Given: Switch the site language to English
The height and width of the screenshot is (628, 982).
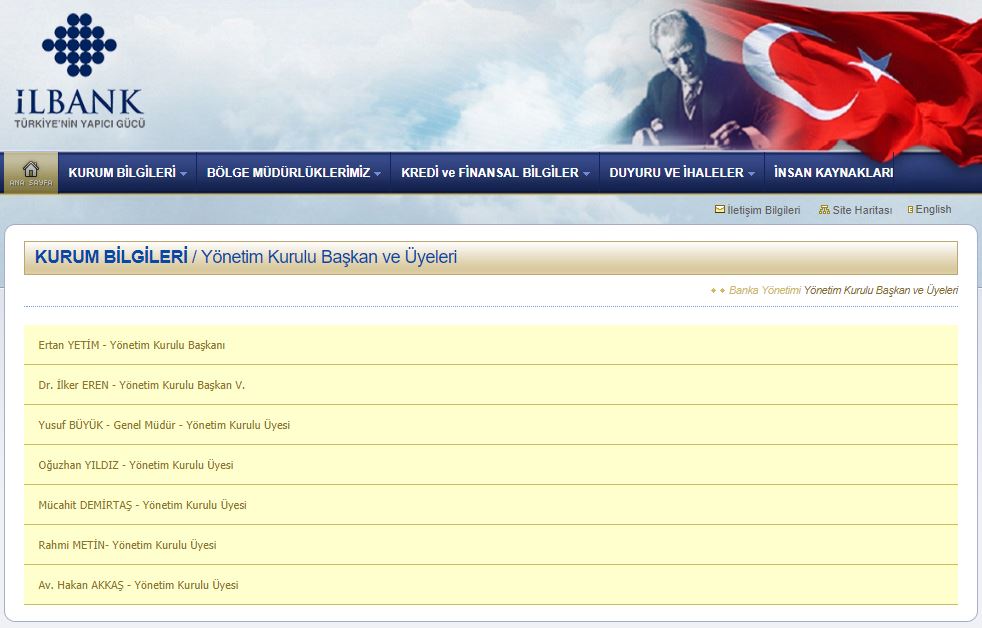Looking at the screenshot, I should tap(933, 210).
